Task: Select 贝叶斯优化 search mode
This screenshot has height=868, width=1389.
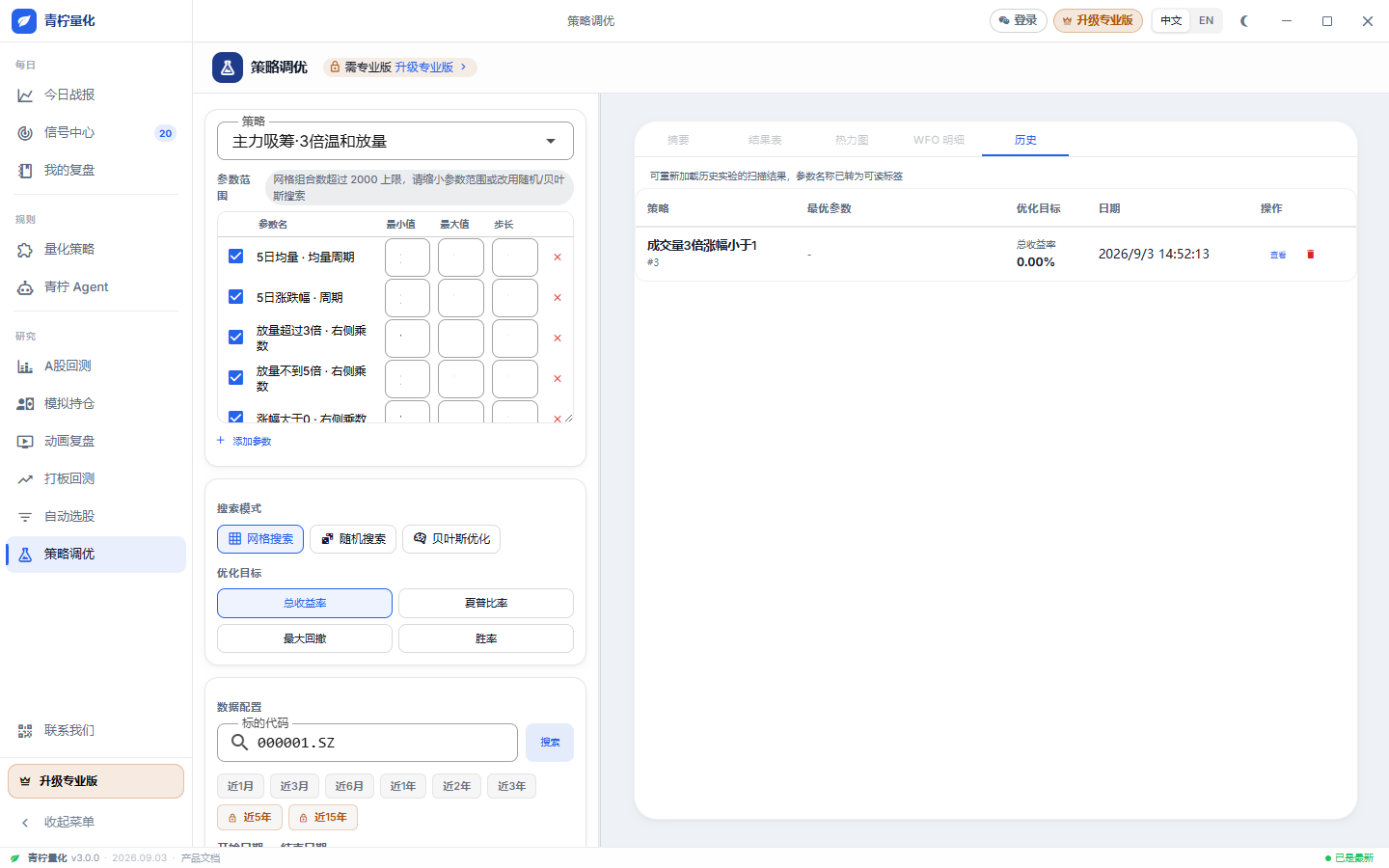Action: 451,539
